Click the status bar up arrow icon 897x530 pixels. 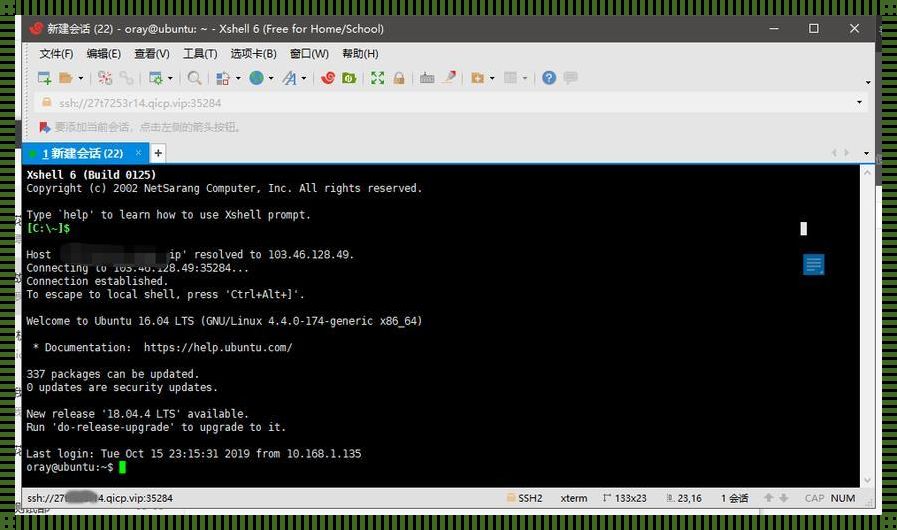769,498
